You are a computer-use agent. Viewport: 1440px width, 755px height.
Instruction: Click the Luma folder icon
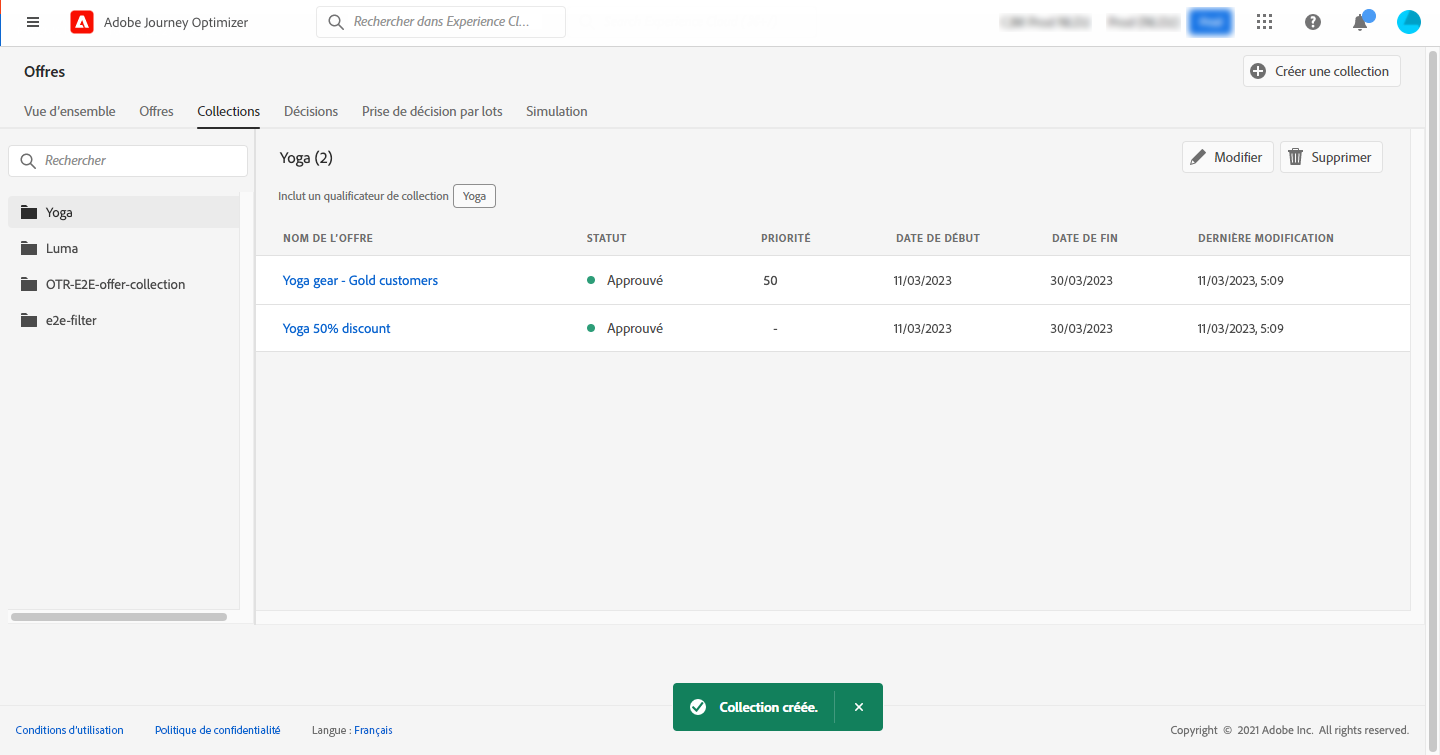coord(28,248)
